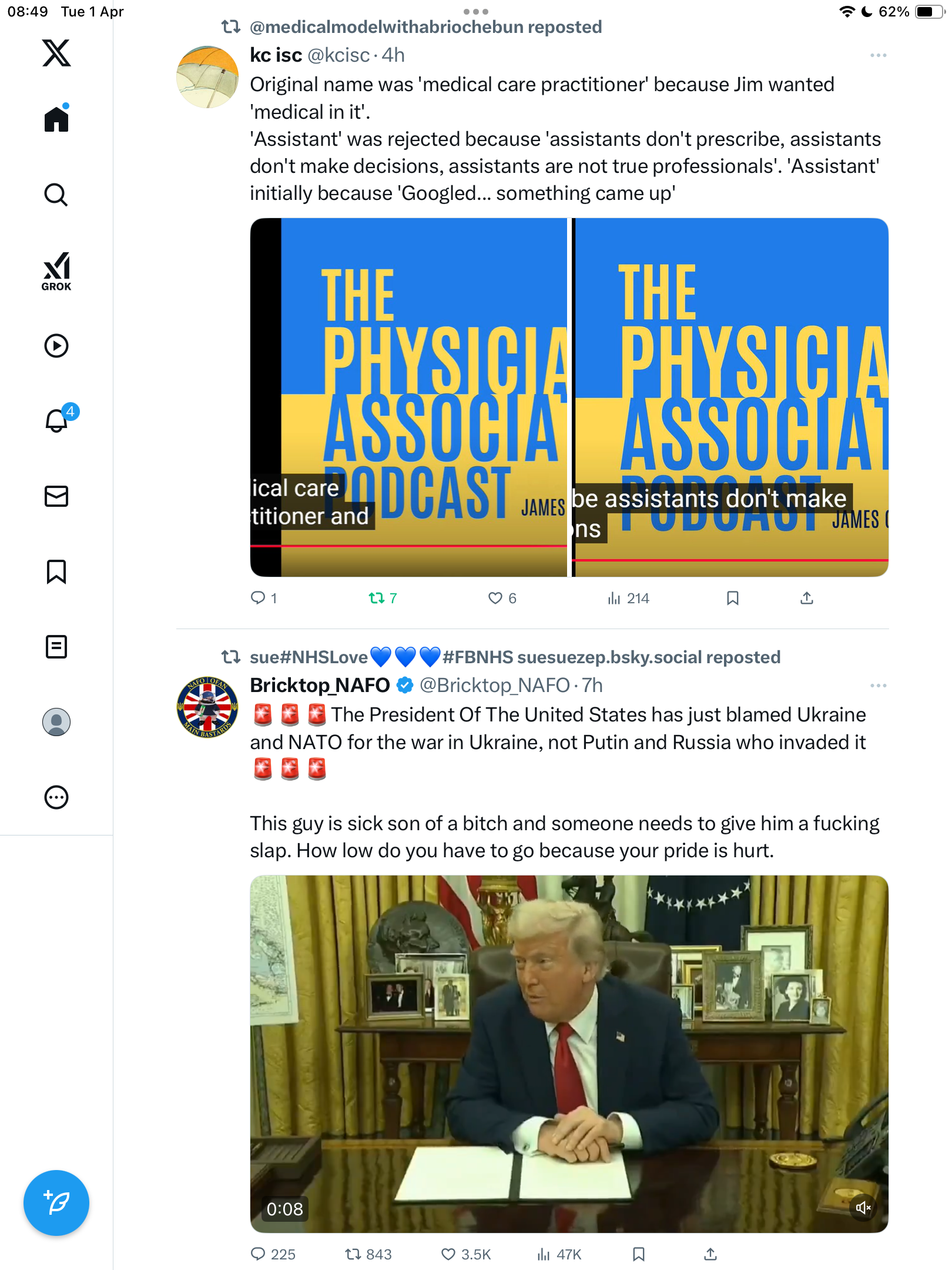The height and width of the screenshot is (1270, 952).
Task: Click the @kcisc handle link
Action: click(339, 55)
